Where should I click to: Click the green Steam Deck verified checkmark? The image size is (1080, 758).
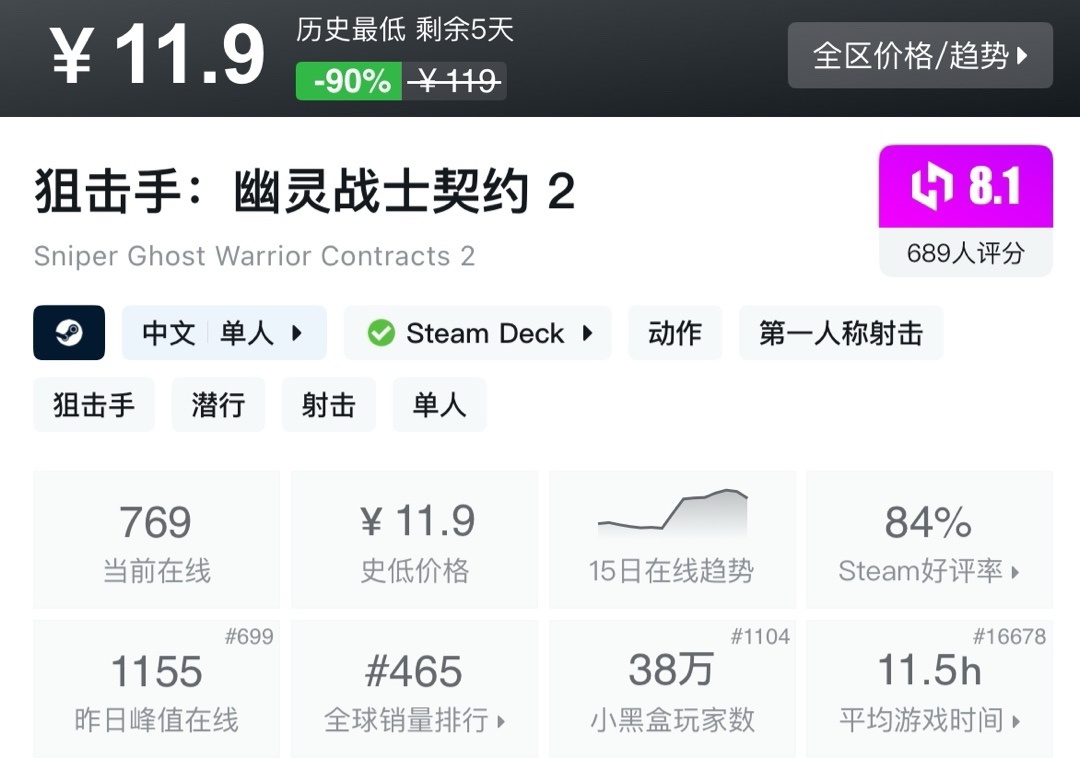click(x=381, y=333)
